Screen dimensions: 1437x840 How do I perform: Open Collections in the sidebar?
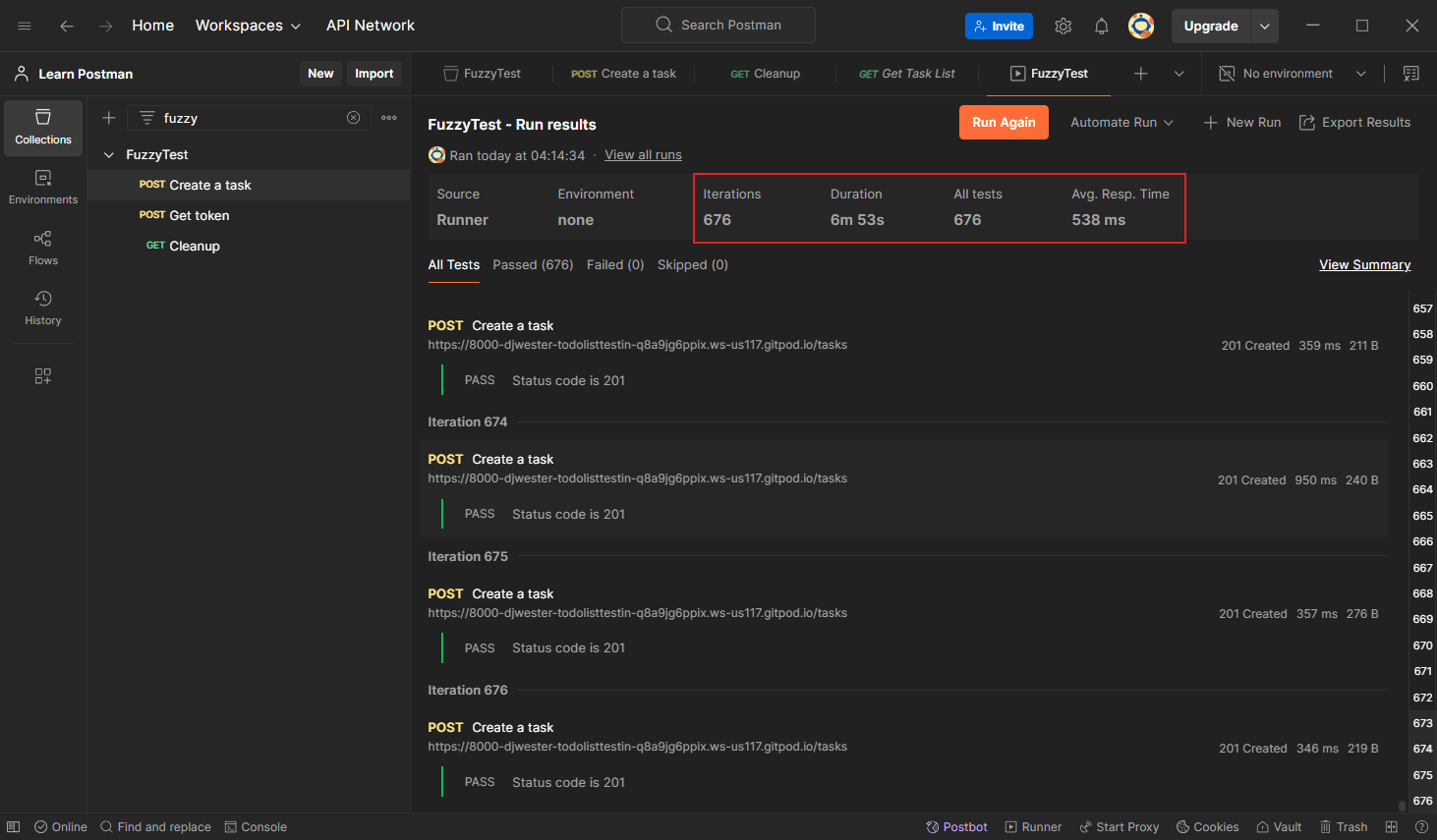pos(43,128)
